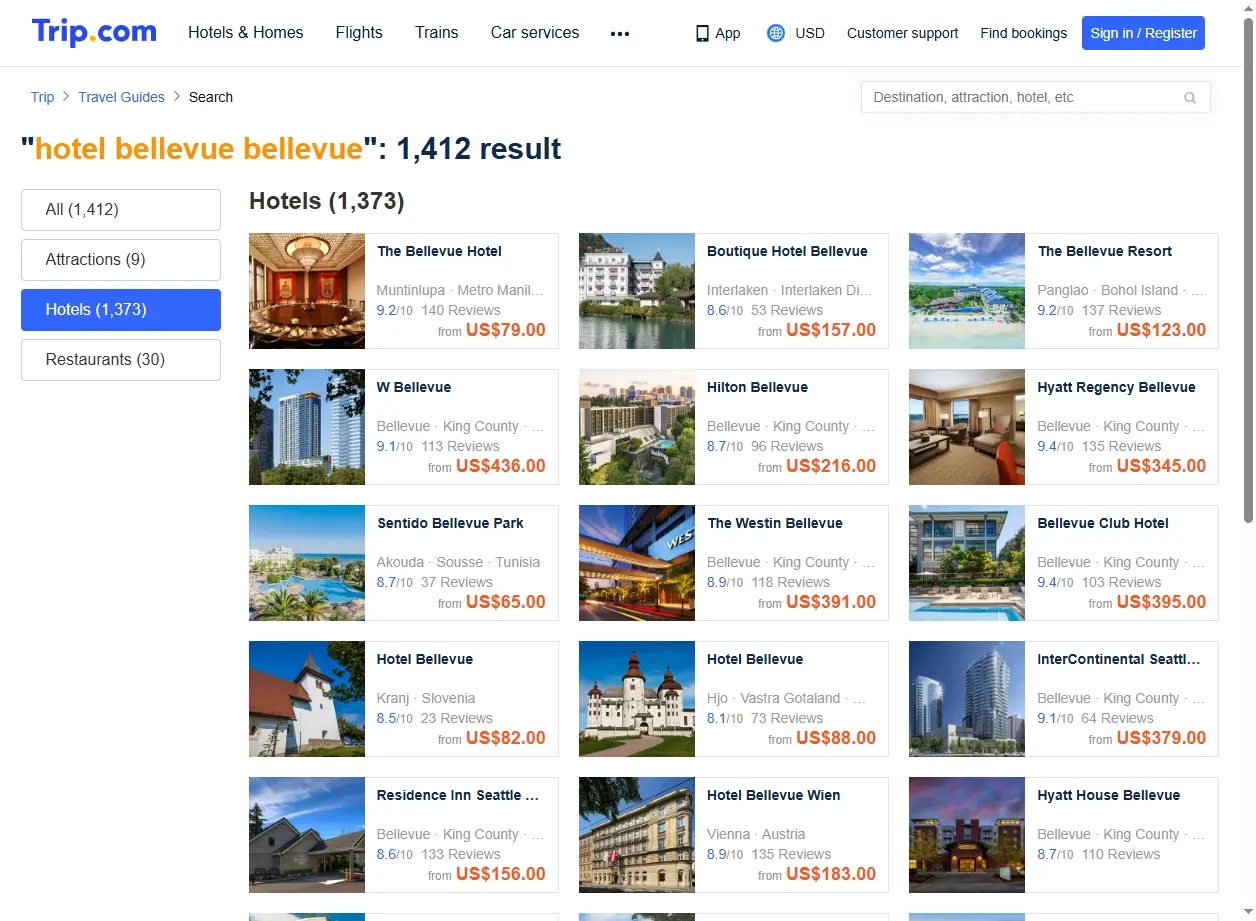Open Car services menu
The width and height of the screenshot is (1256, 921).
click(x=535, y=32)
